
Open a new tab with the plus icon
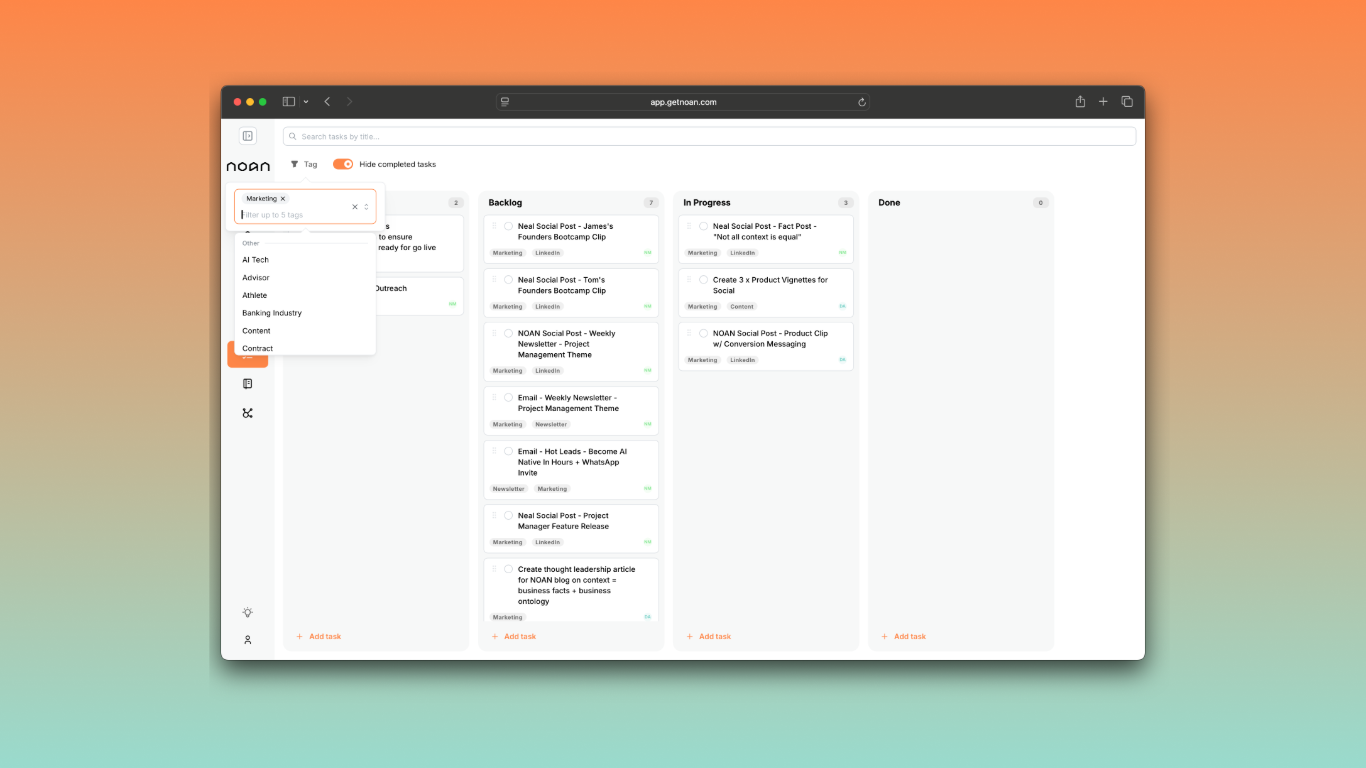[x=1103, y=101]
